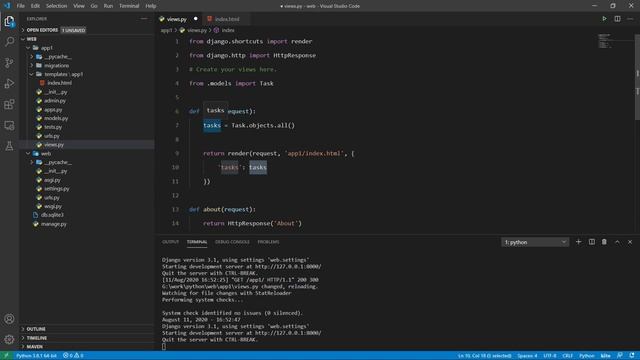Click Python 3.8.1 64-bit interpreter in status bar
This screenshot has height=360, width=640.
36,356
